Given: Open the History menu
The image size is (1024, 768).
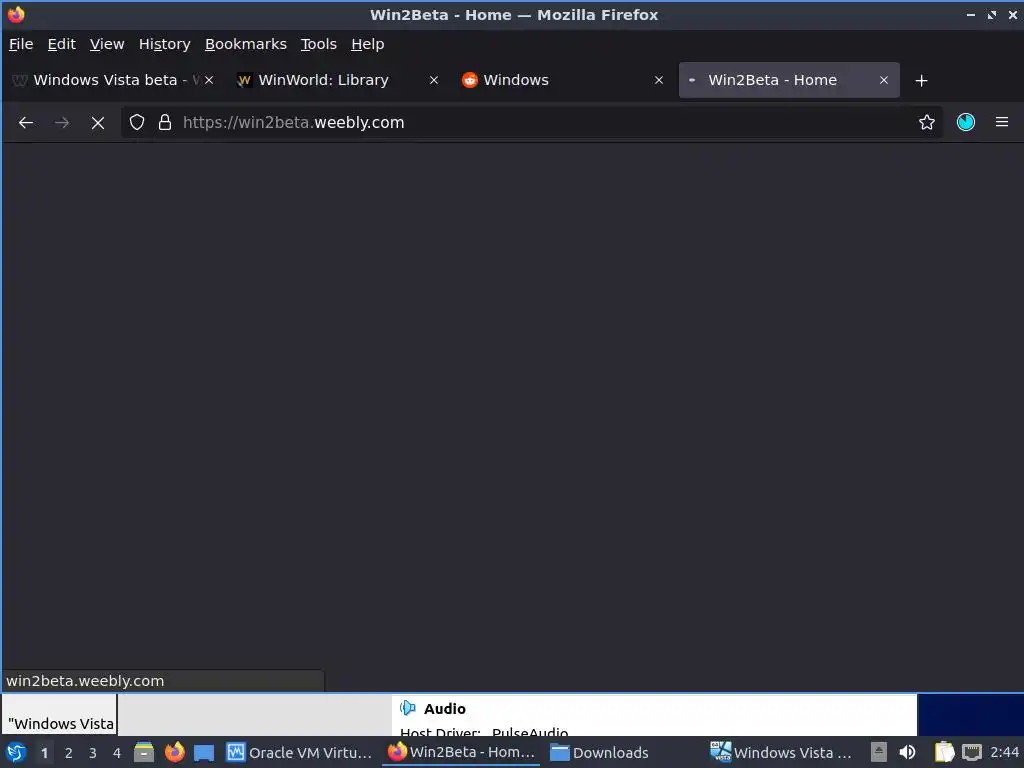Looking at the screenshot, I should pos(165,44).
